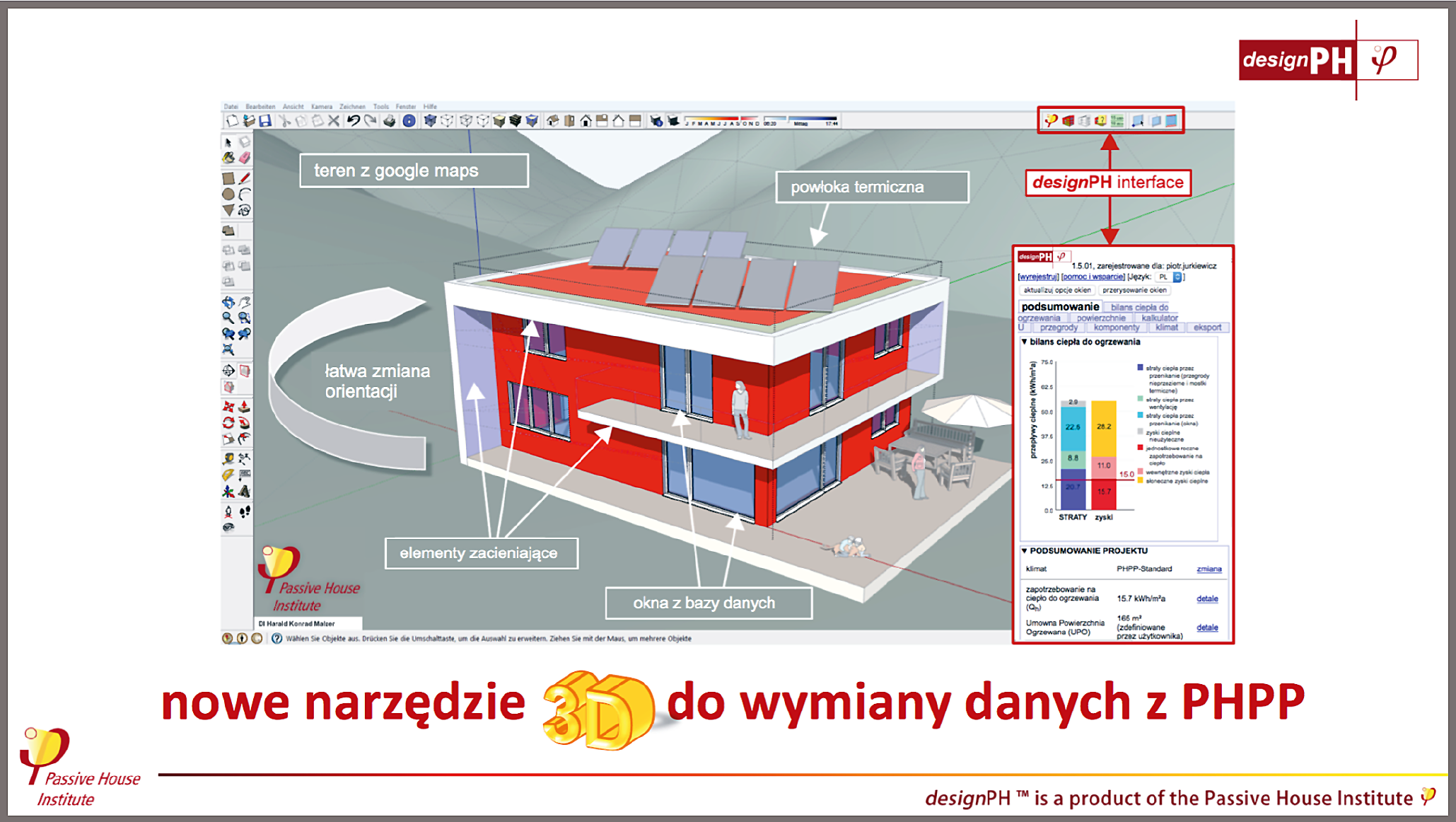Screen dimensions: 1456x822
Task: Click the pomoc i wsparcie link
Action: pos(1093,277)
